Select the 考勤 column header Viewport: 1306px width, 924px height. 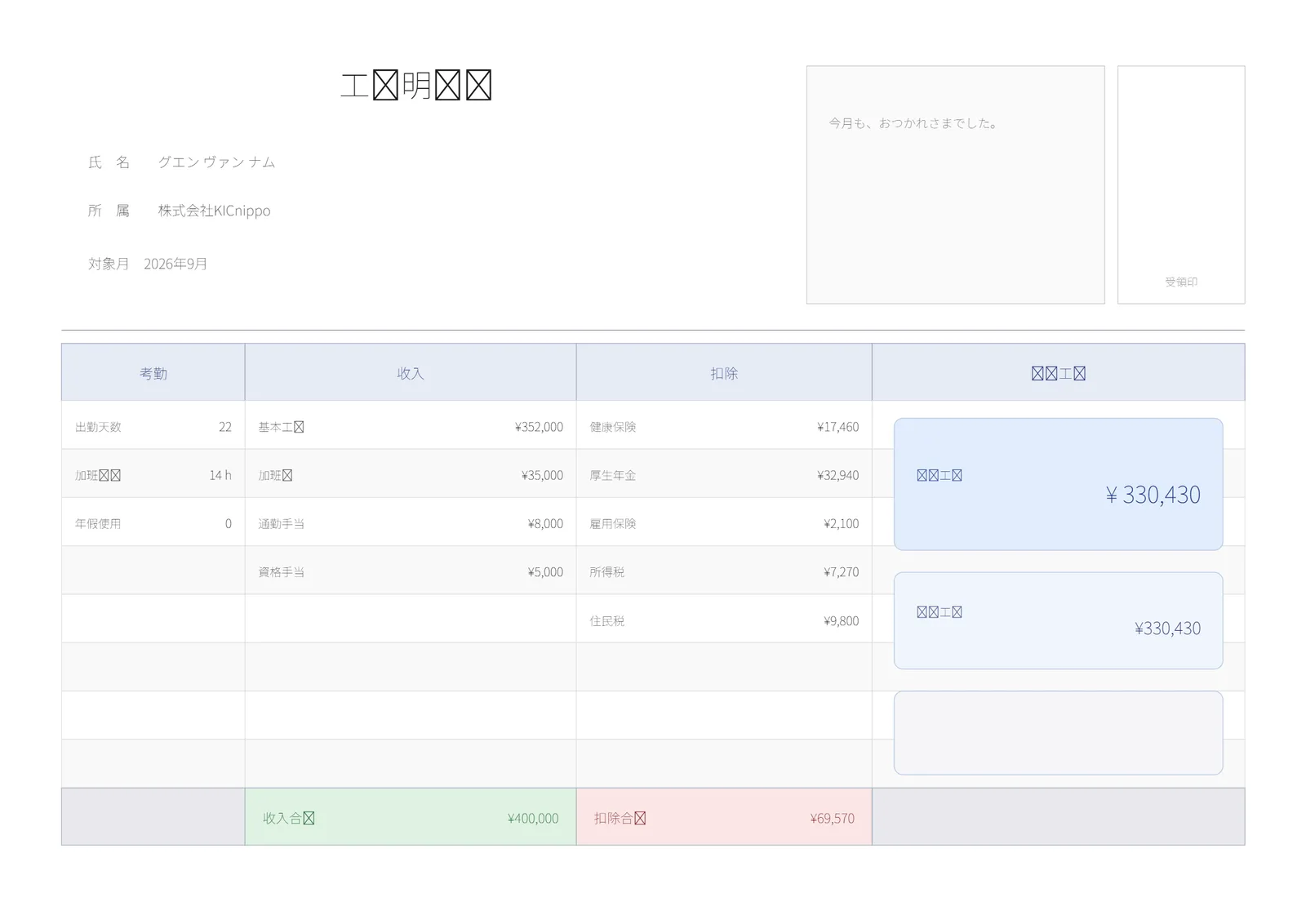pos(153,372)
